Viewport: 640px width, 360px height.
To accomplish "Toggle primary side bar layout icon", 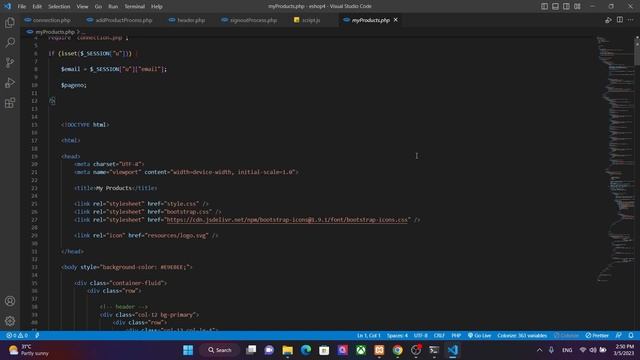I will (544, 6).
